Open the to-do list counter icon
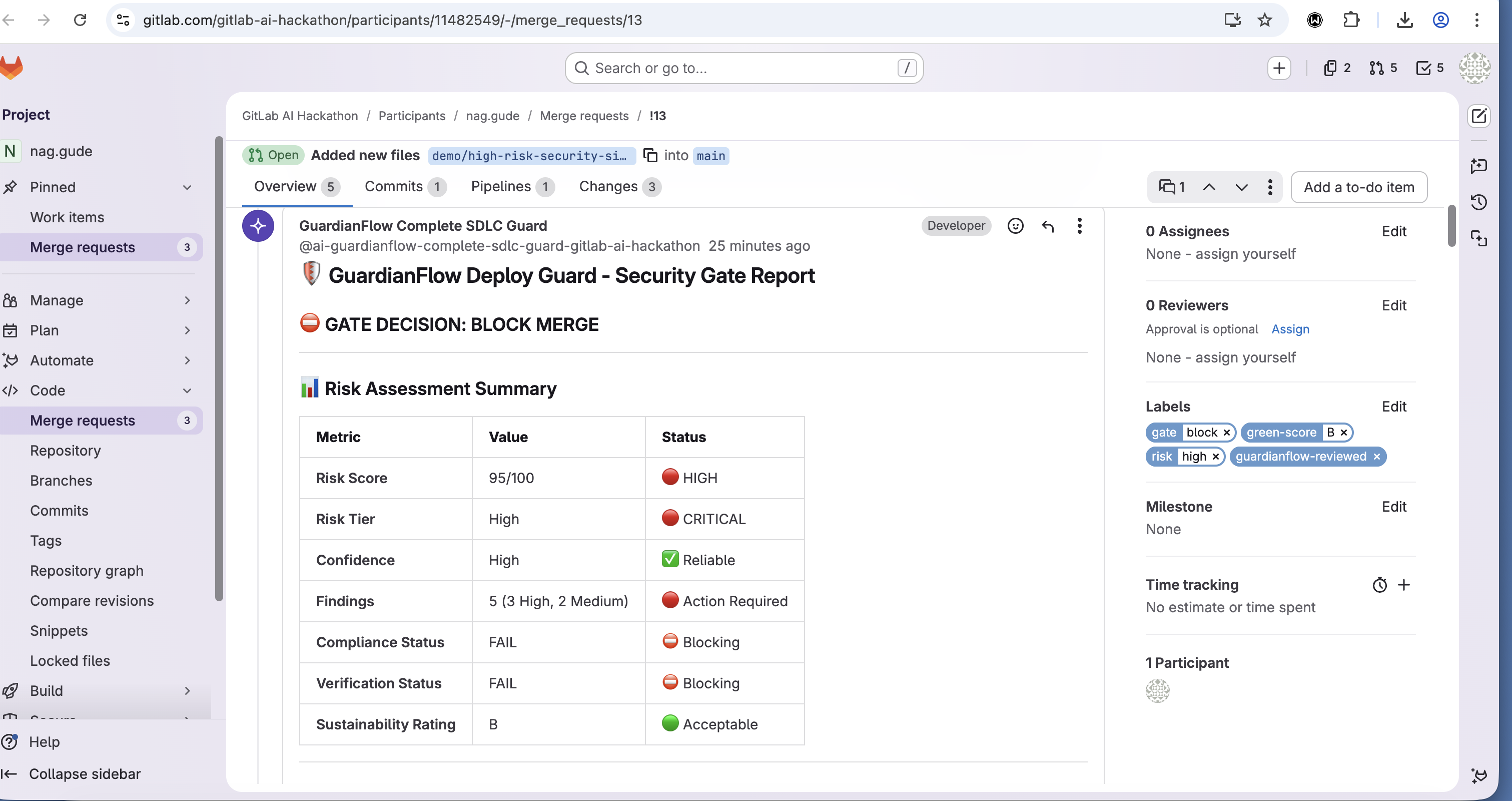The image size is (1512, 801). [x=1430, y=68]
